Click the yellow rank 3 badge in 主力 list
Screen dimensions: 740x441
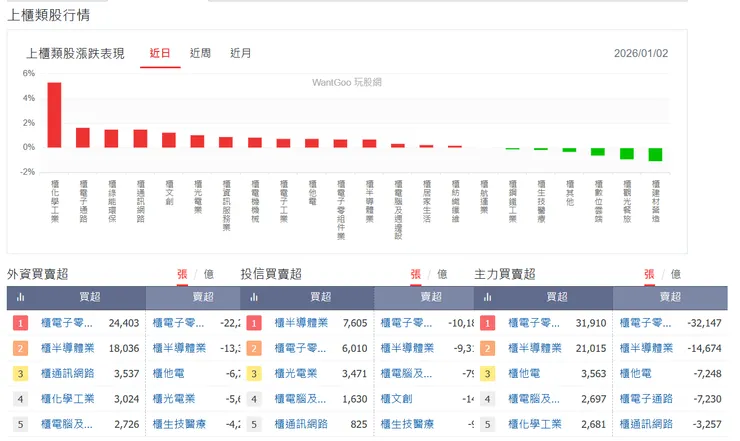[x=488, y=374]
